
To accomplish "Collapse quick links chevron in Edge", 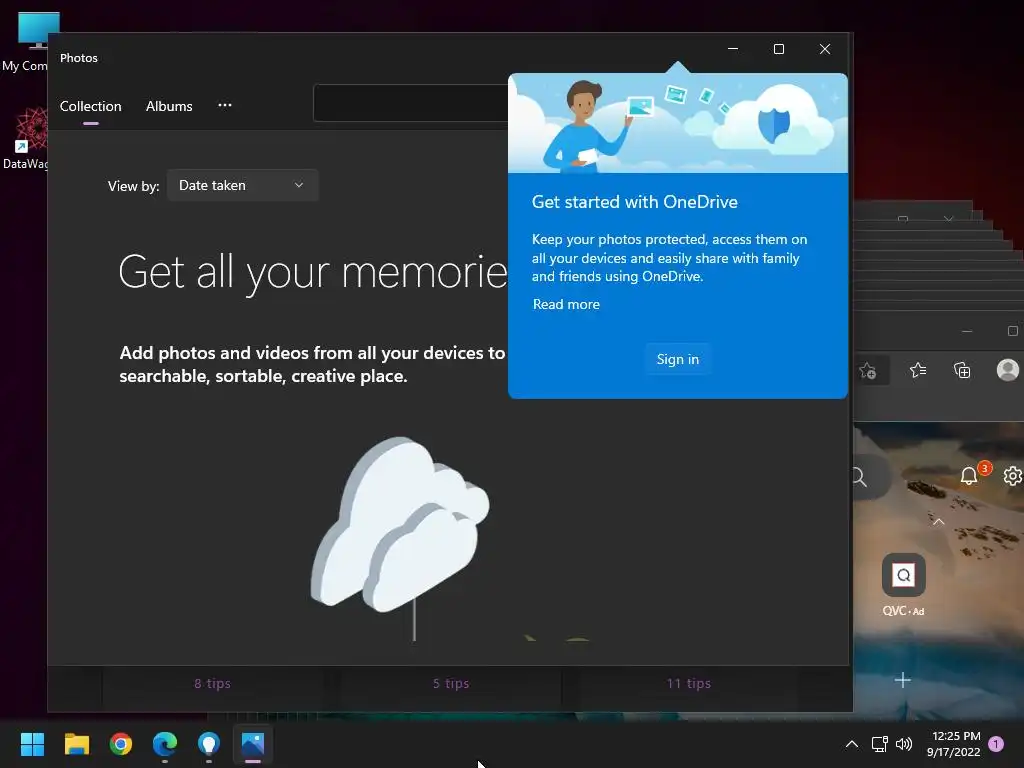I will point(938,522).
